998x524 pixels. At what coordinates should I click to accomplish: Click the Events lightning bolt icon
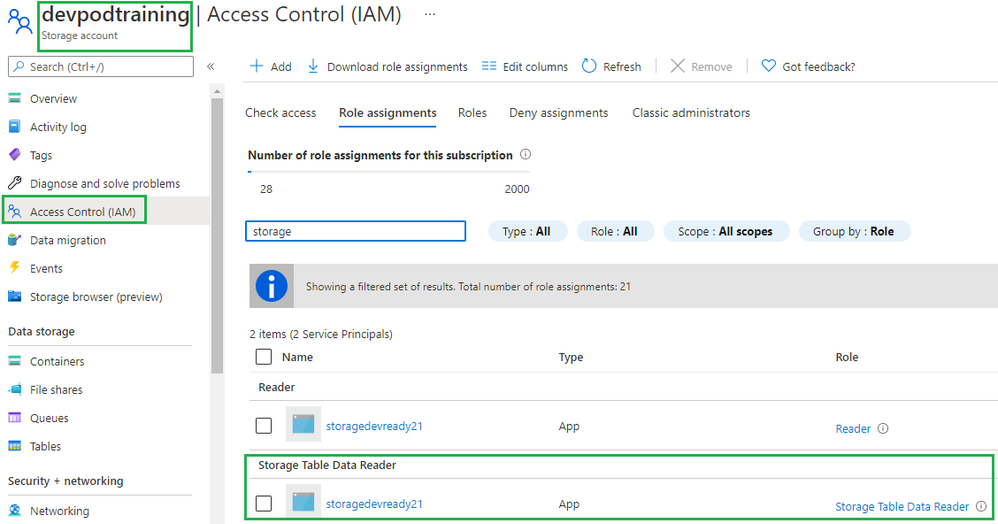click(x=14, y=268)
